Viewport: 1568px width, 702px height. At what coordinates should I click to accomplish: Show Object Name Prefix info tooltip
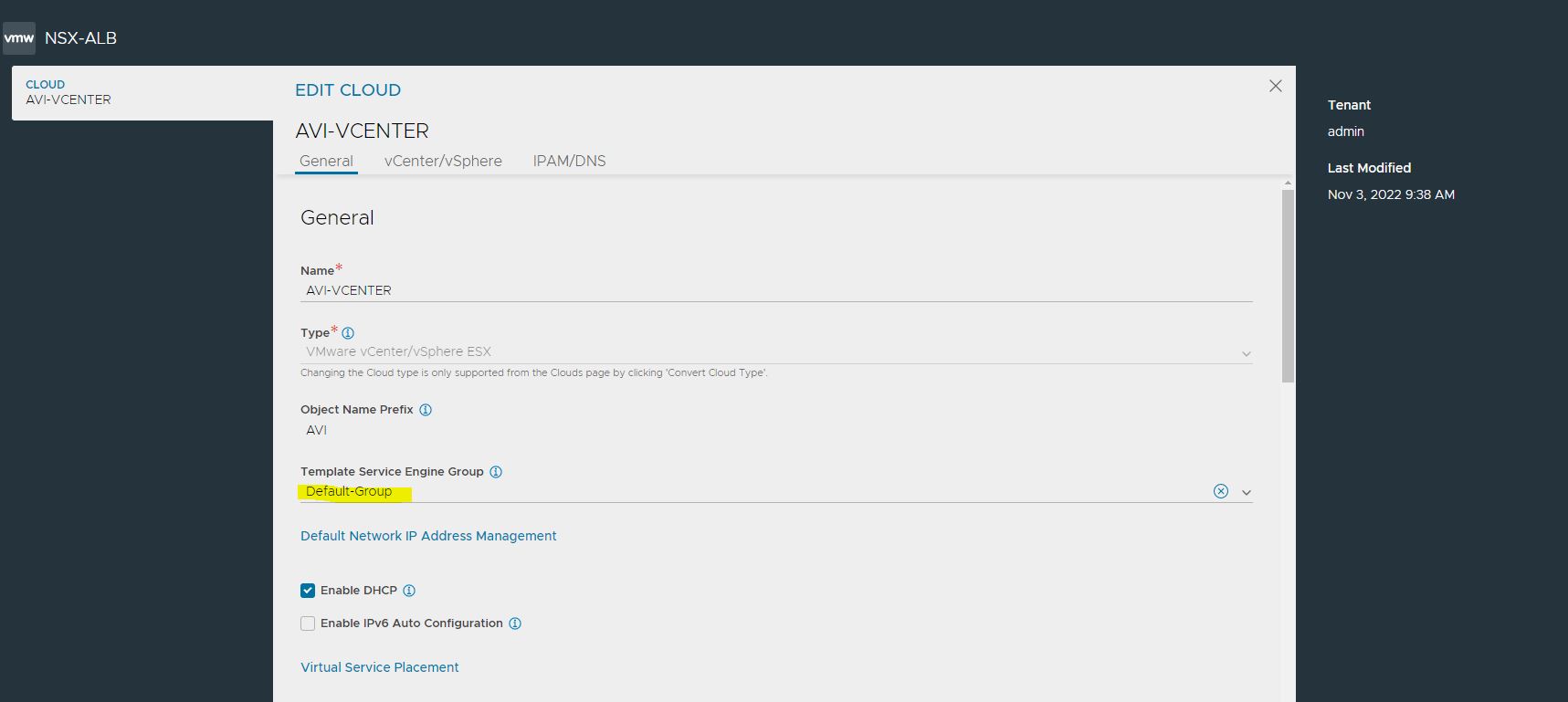point(426,410)
